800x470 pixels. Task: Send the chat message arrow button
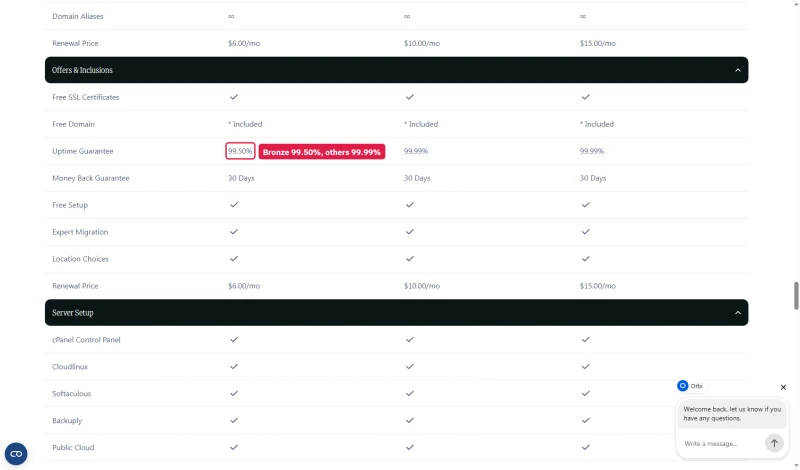[x=774, y=443]
